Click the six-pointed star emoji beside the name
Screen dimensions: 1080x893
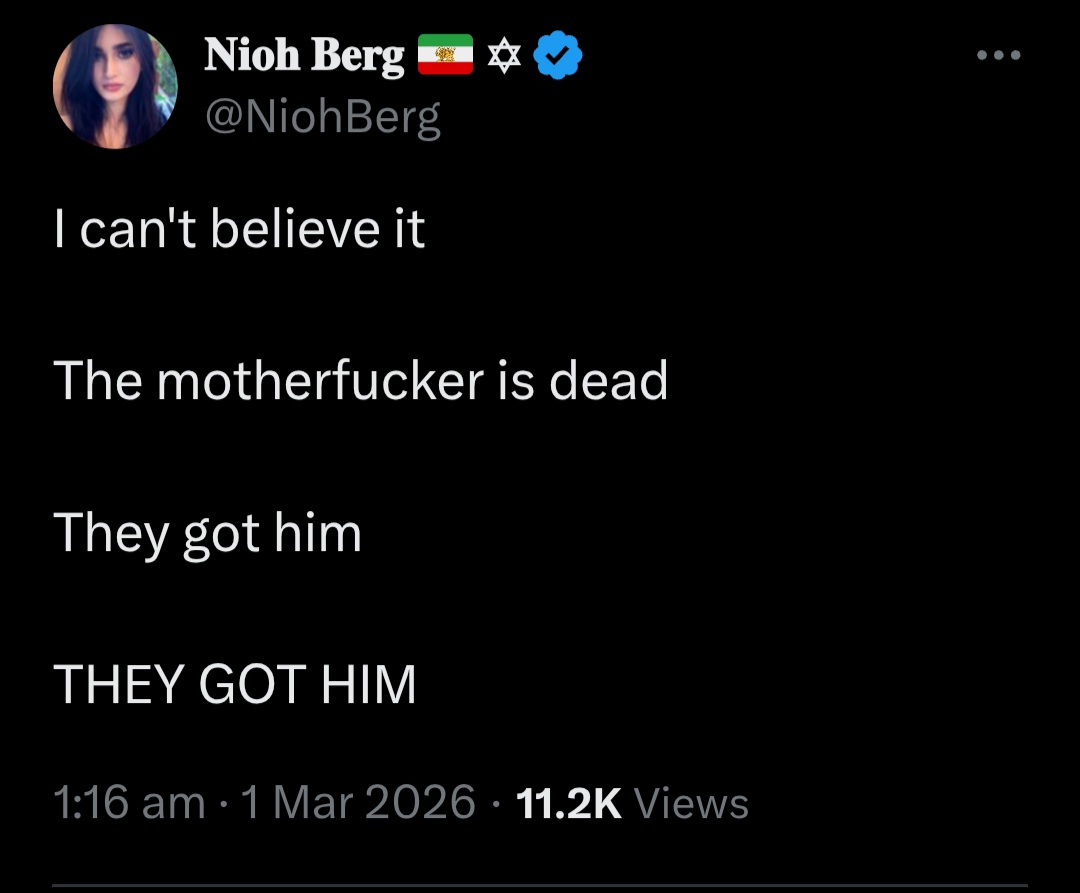point(504,57)
